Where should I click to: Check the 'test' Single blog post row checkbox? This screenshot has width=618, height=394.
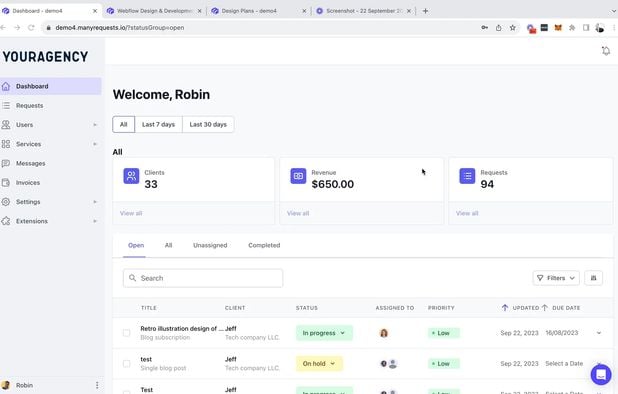127,364
